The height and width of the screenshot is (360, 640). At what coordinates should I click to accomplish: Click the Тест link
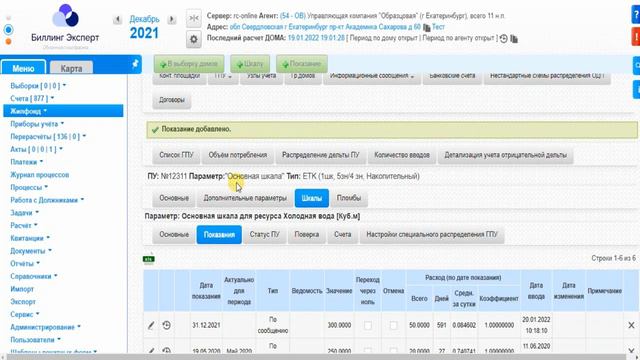click(x=438, y=27)
